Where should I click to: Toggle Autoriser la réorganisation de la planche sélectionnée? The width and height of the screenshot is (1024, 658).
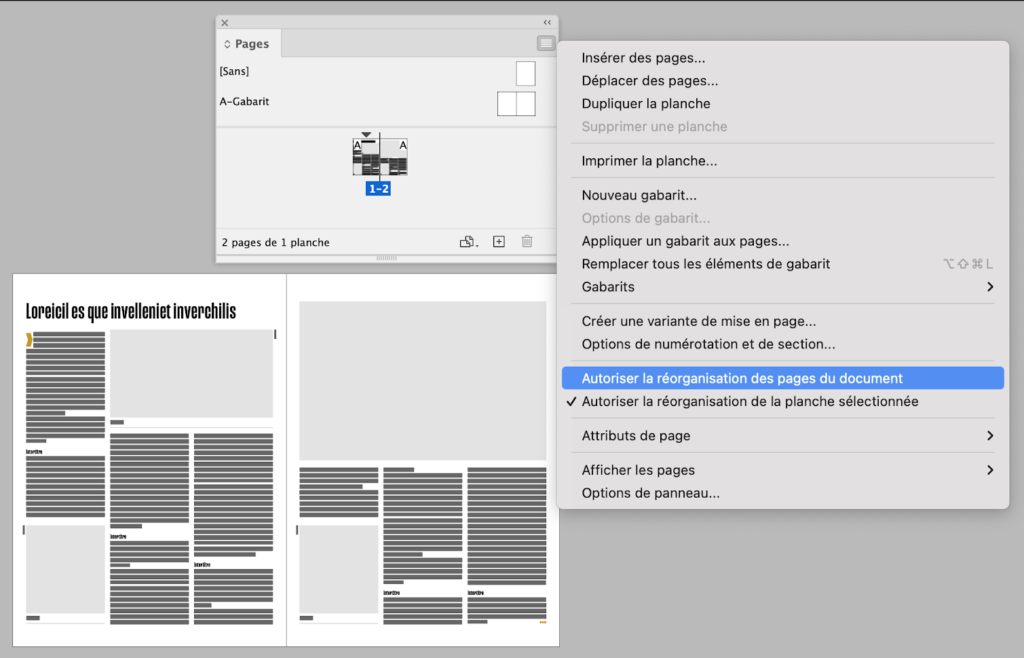(749, 402)
